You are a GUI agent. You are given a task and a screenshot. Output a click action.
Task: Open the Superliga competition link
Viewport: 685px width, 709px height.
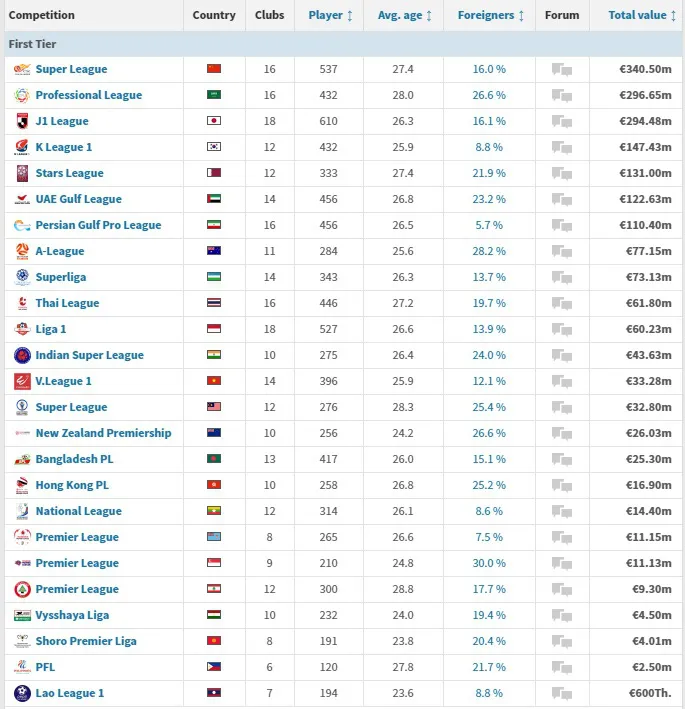(61, 277)
